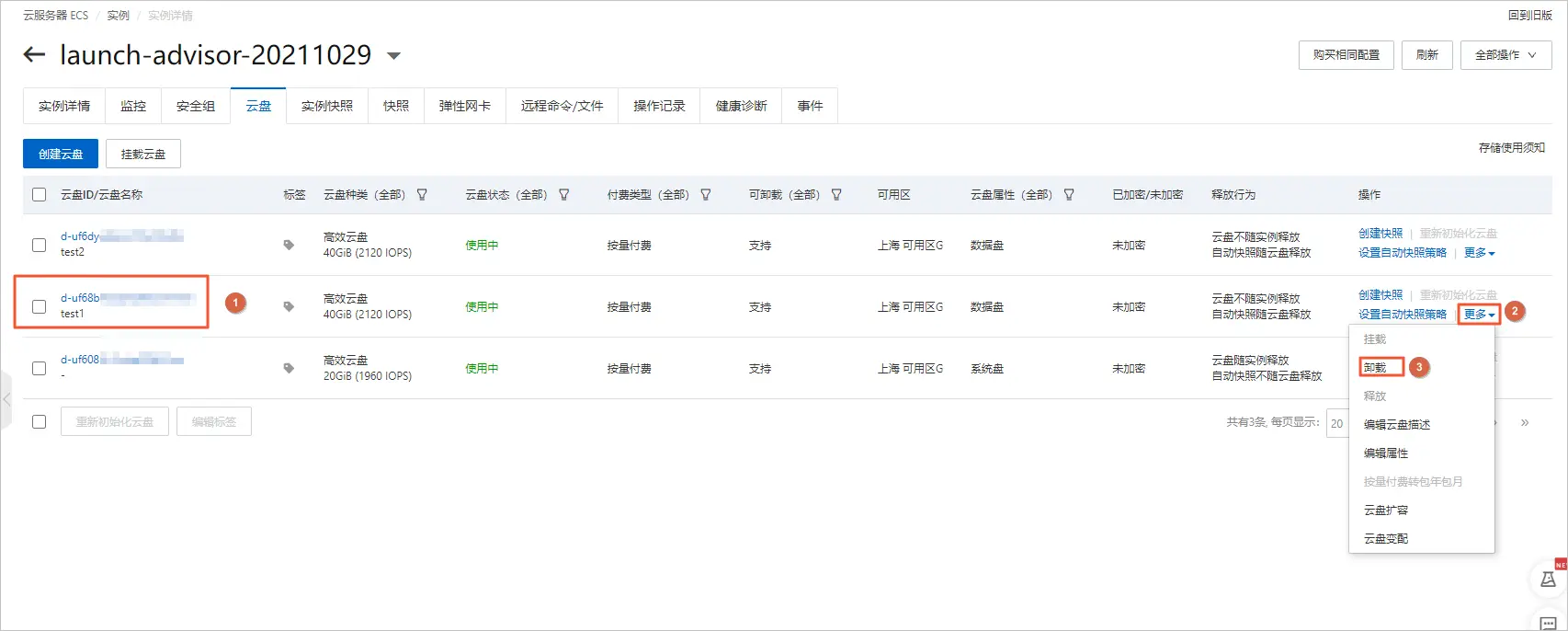Screen dimensions: 1568x631
Task: Open the feedback chat icon at bottom right
Action: (x=1548, y=623)
